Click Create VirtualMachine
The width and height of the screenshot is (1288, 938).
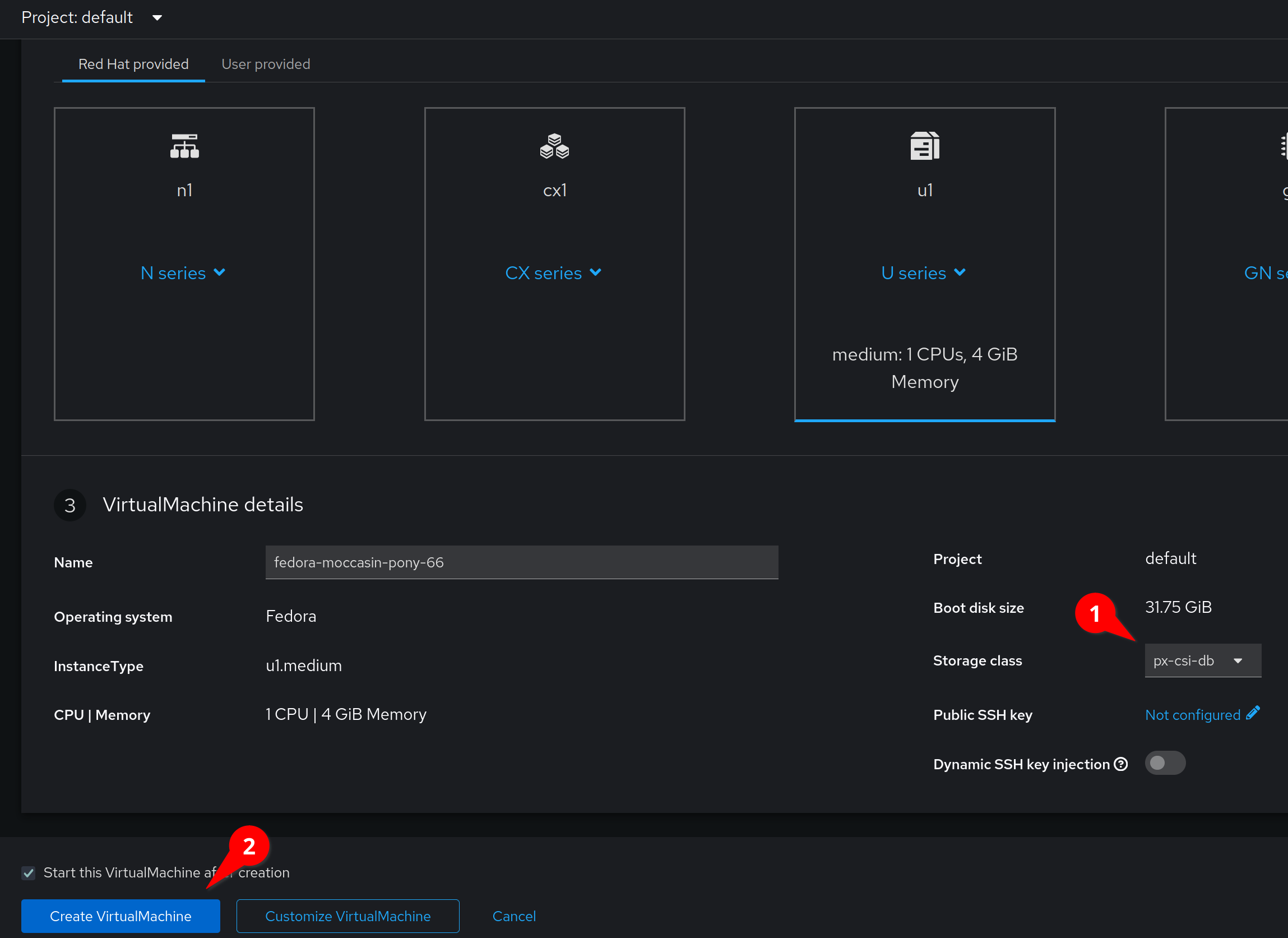point(120,916)
